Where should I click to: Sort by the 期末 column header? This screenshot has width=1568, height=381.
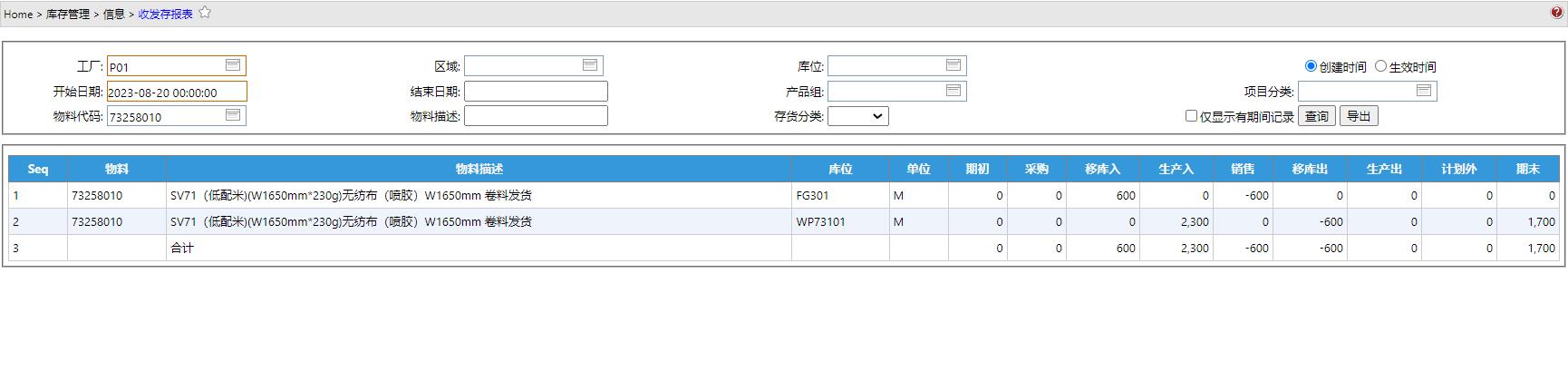point(1527,169)
